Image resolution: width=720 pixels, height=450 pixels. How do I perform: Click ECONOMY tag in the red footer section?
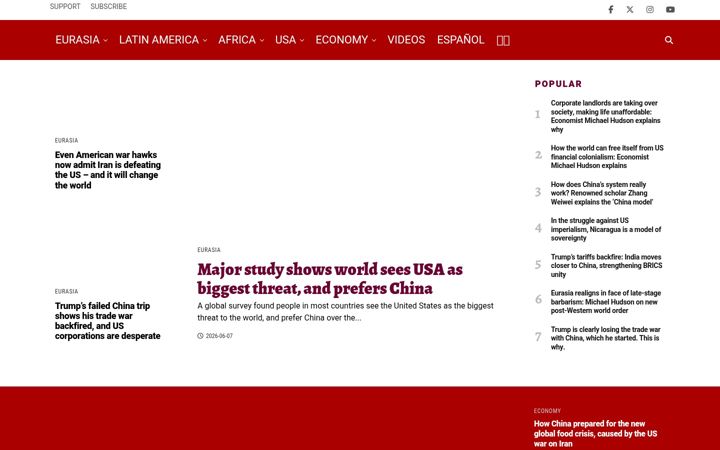pyautogui.click(x=547, y=411)
